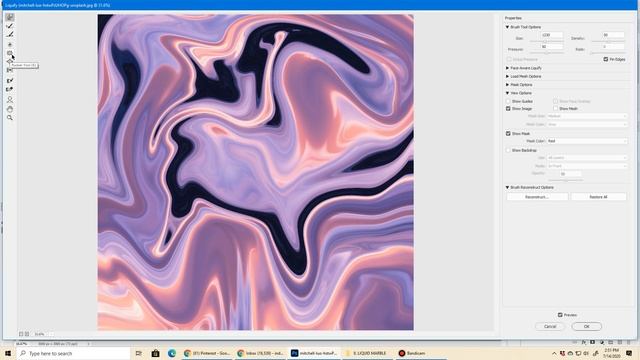
Task: Select the Face tool
Action: (10, 100)
